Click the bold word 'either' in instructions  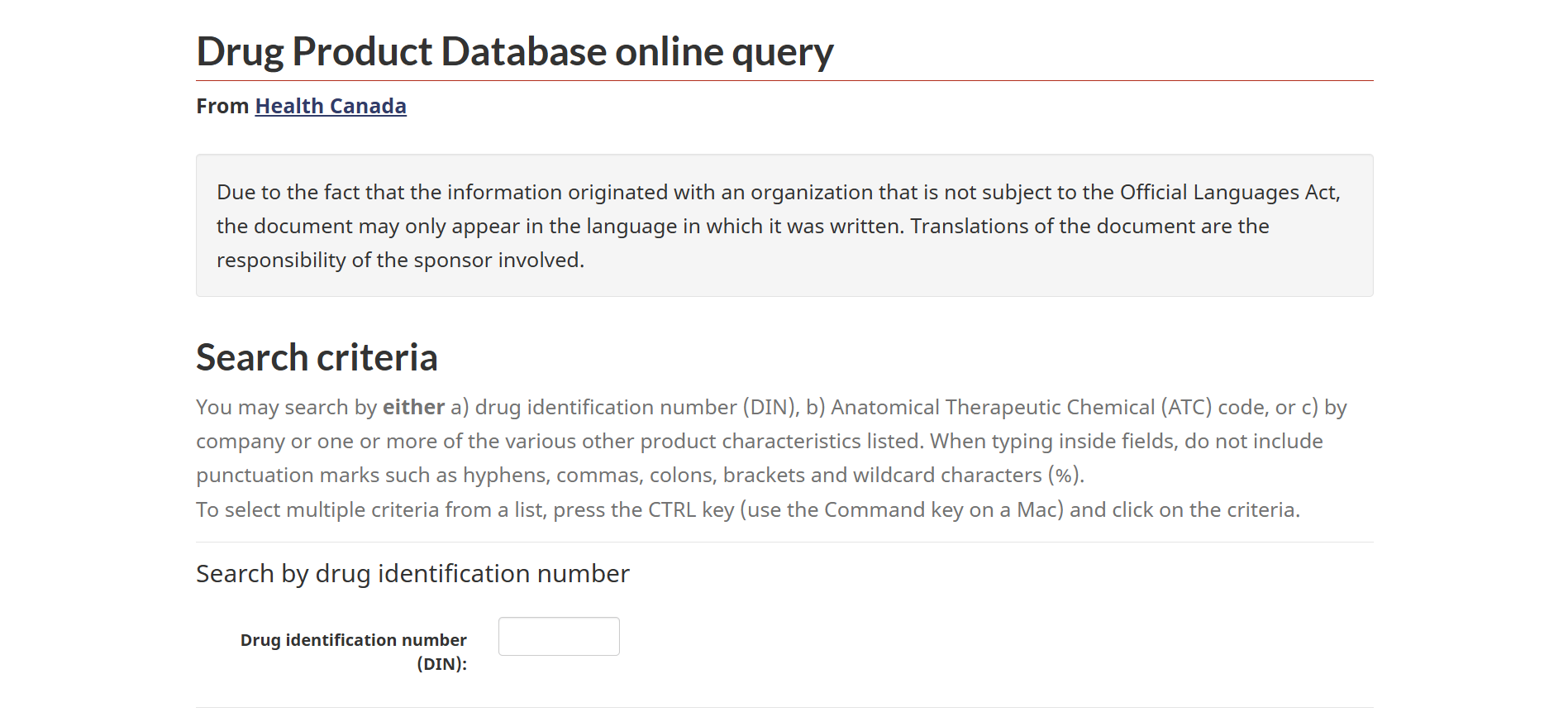pyautogui.click(x=413, y=407)
